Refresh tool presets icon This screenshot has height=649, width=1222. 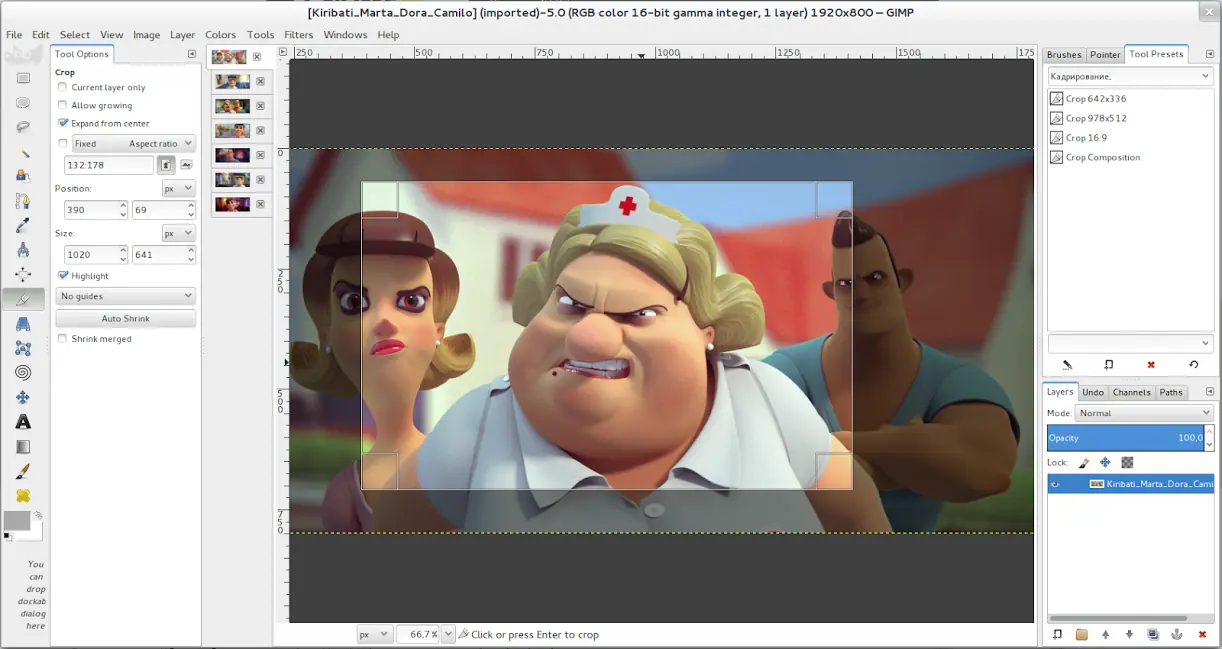pyautogui.click(x=1193, y=365)
